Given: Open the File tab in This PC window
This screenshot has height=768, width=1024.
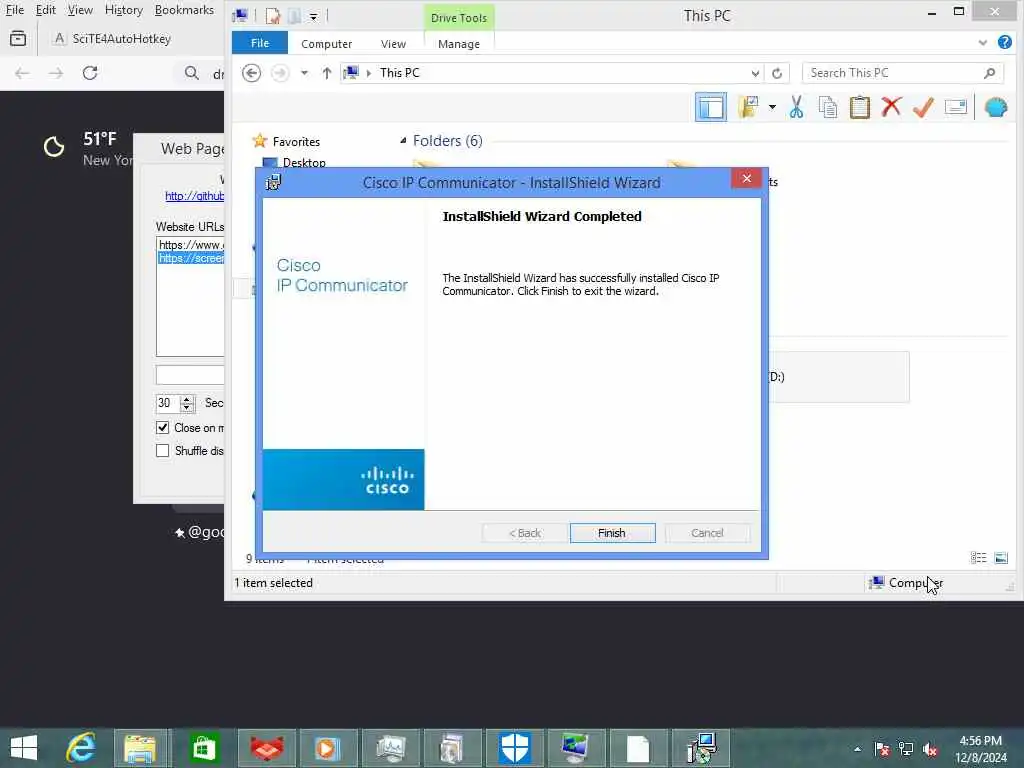Looking at the screenshot, I should [260, 43].
